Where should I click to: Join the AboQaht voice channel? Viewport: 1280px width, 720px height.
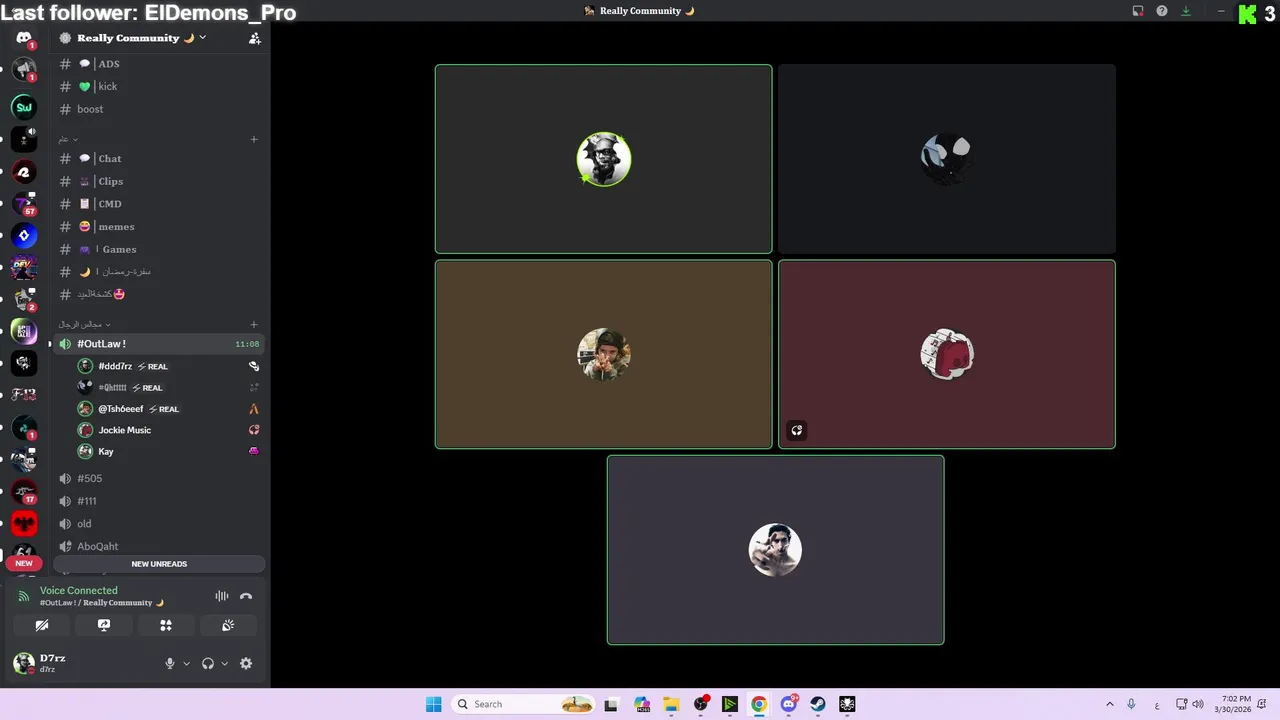(x=159, y=546)
